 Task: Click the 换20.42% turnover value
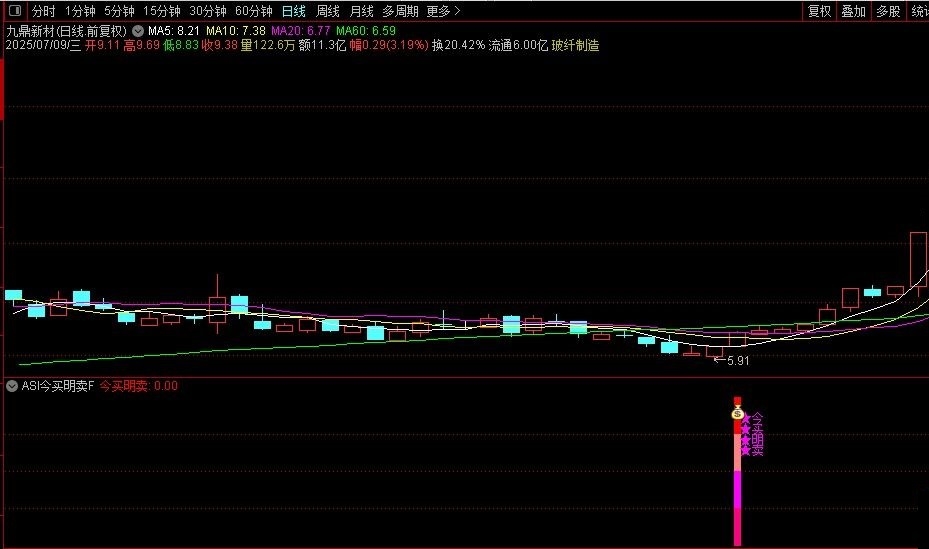458,46
